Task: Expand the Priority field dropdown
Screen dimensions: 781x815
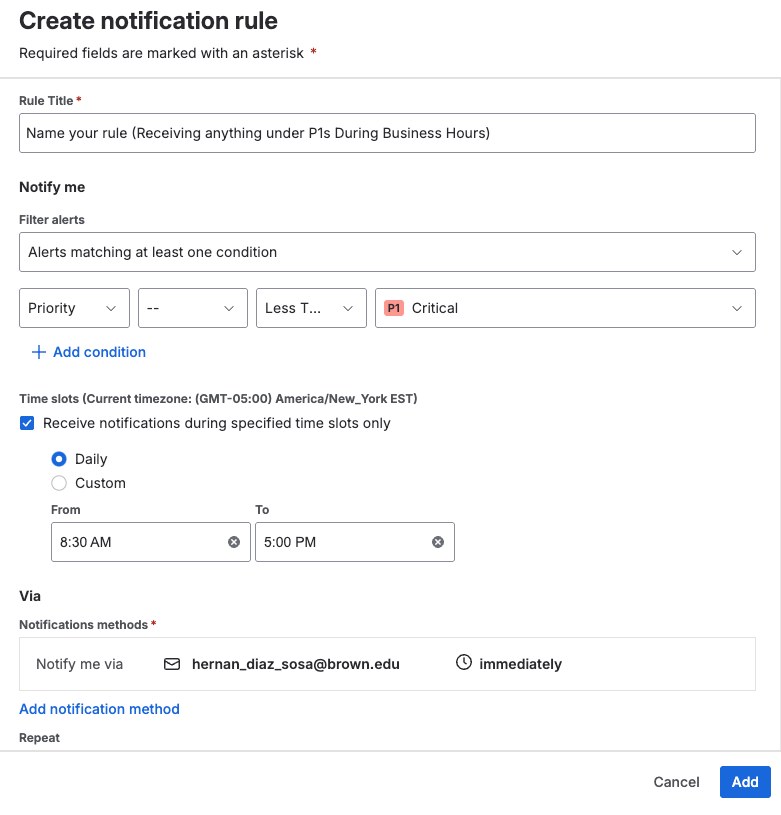Action: 74,308
